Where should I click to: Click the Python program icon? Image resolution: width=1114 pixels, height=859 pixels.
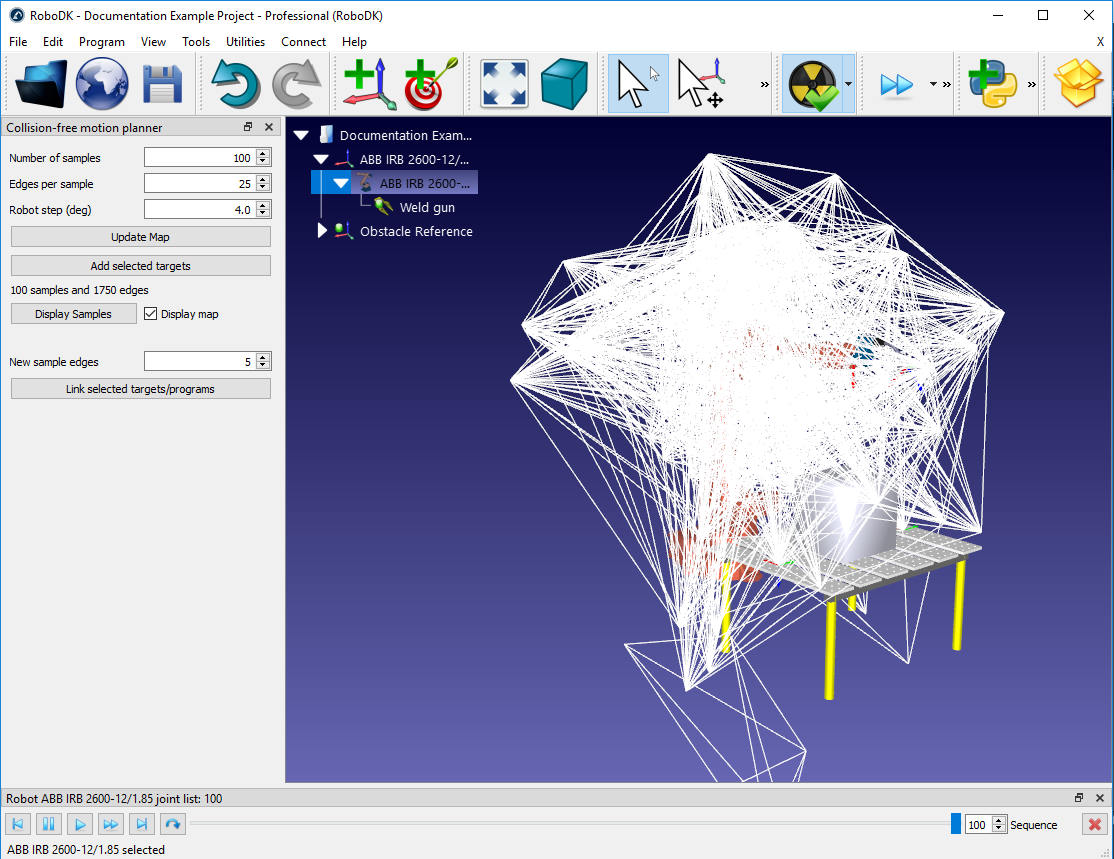point(992,84)
